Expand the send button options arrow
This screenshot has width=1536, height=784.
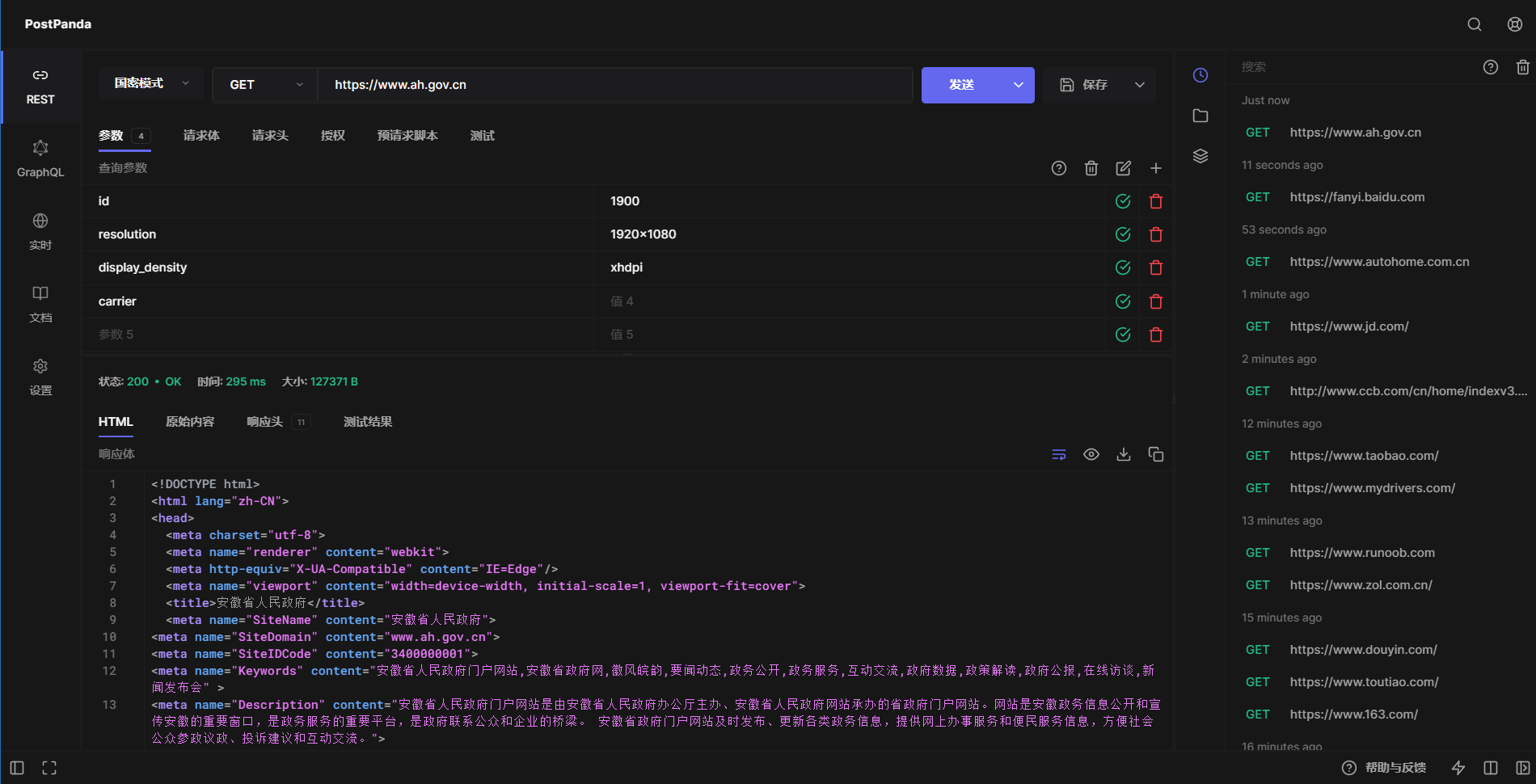coord(1019,85)
